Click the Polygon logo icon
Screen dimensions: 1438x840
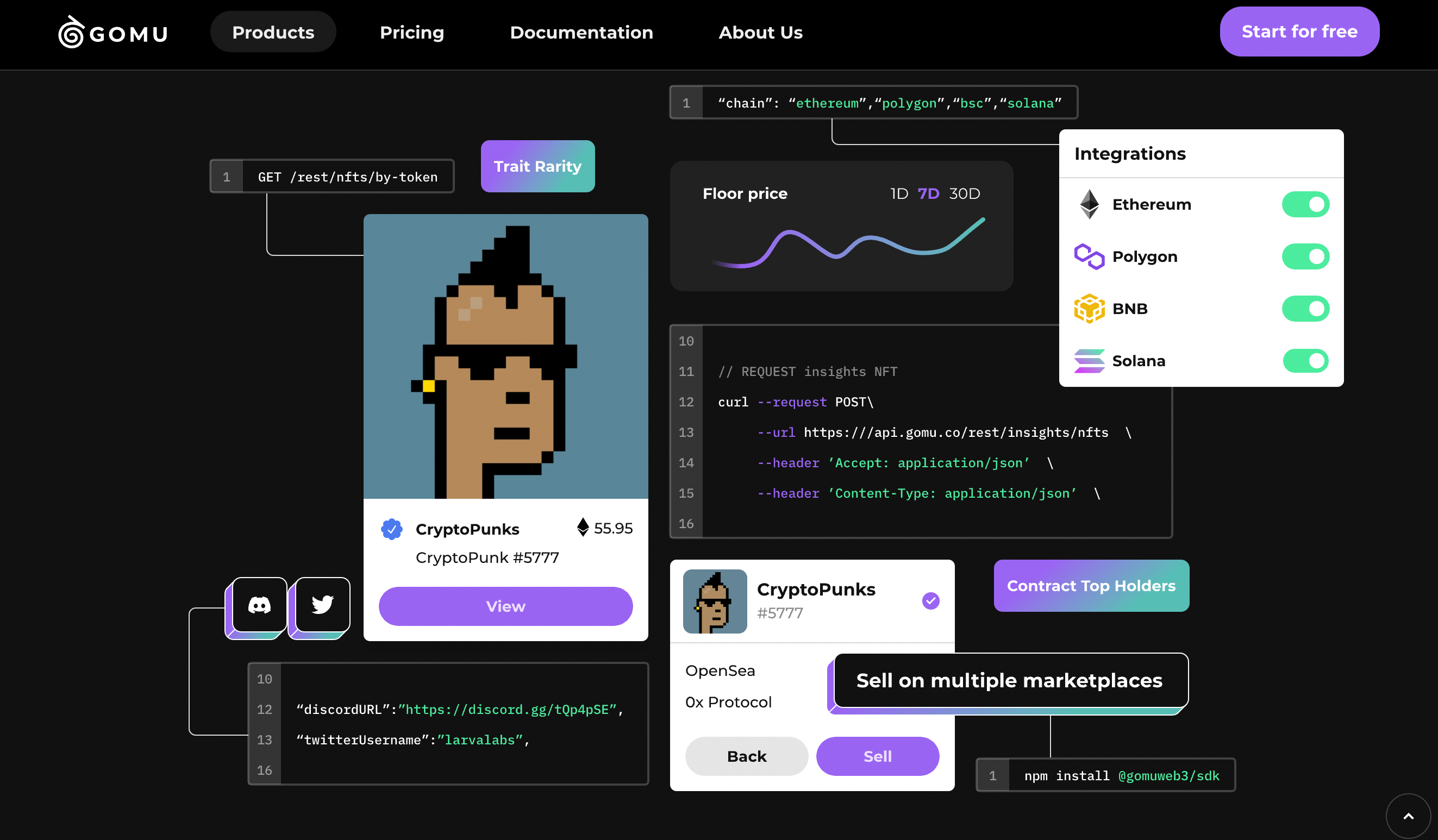point(1089,256)
